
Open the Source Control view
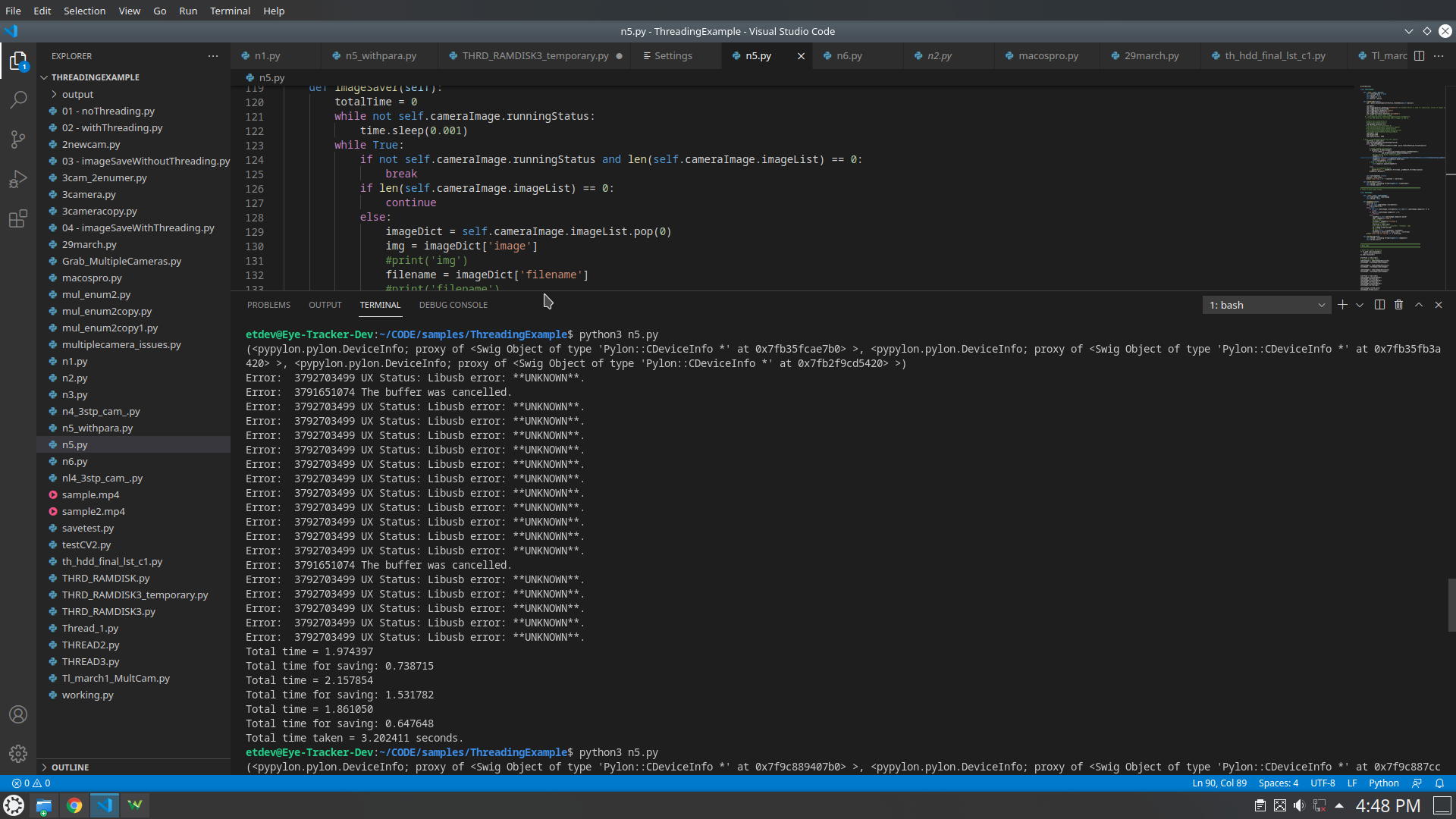(18, 140)
